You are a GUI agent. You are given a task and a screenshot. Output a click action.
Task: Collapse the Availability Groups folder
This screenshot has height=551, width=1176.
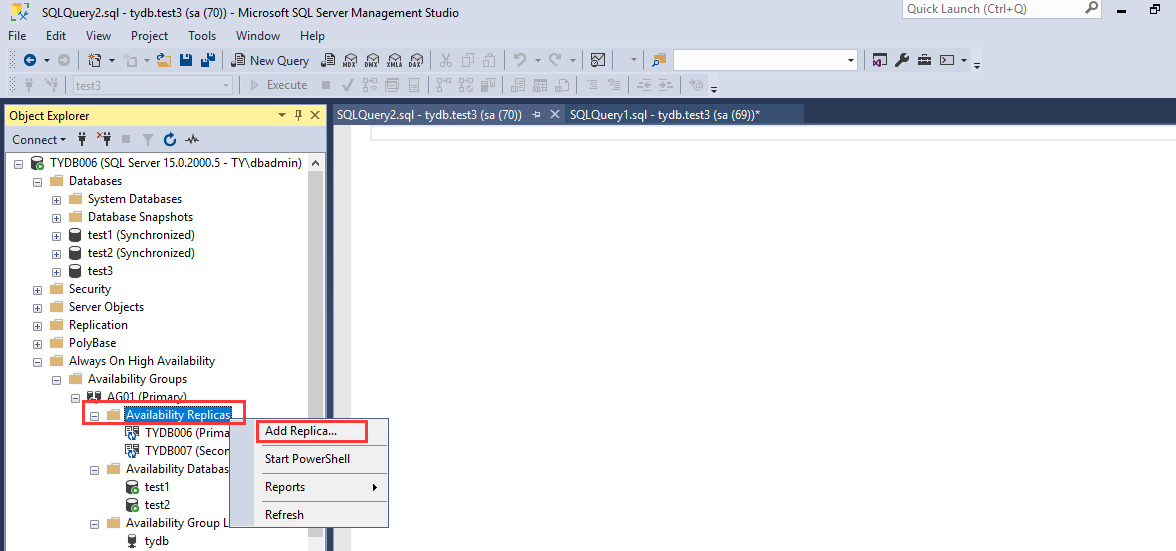point(56,379)
